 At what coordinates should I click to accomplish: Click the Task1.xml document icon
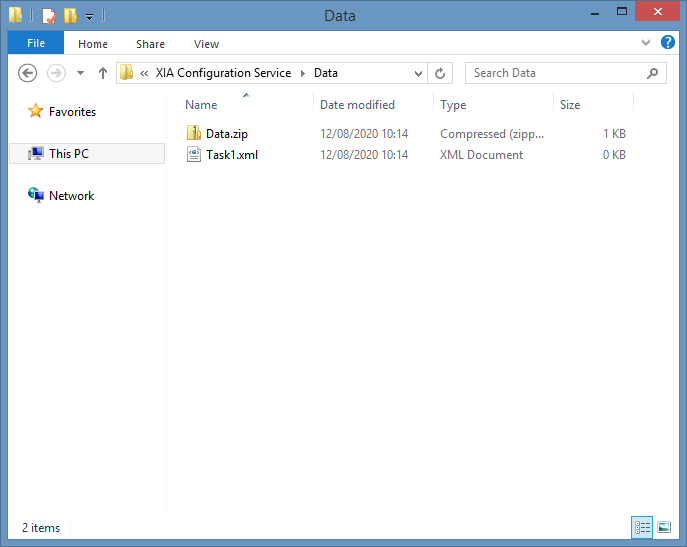pyautogui.click(x=194, y=154)
